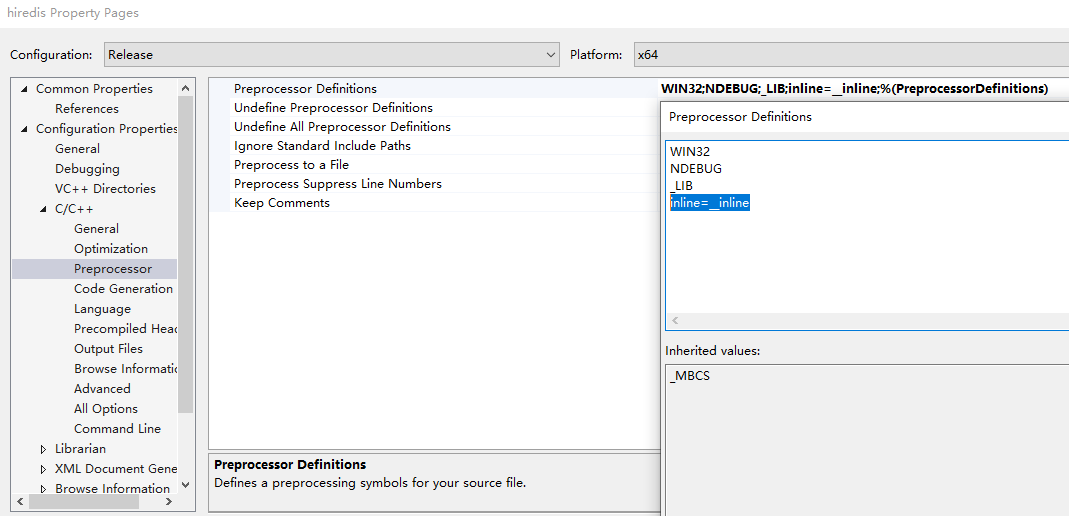Screen dimensions: 1069x516
Task: Select References in the tree
Action: tap(87, 109)
